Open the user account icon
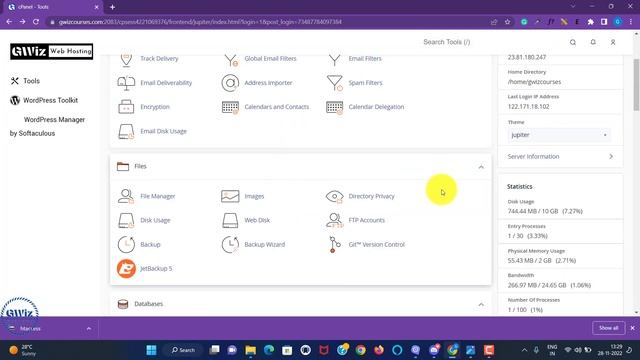 tap(613, 42)
